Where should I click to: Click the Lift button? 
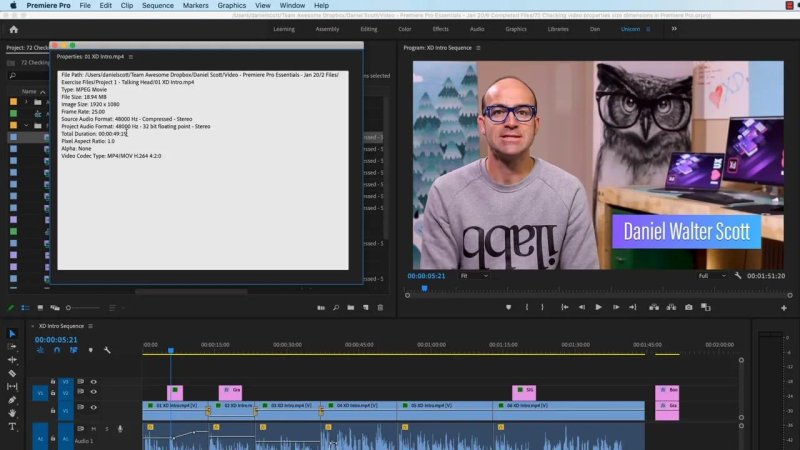(x=654, y=307)
